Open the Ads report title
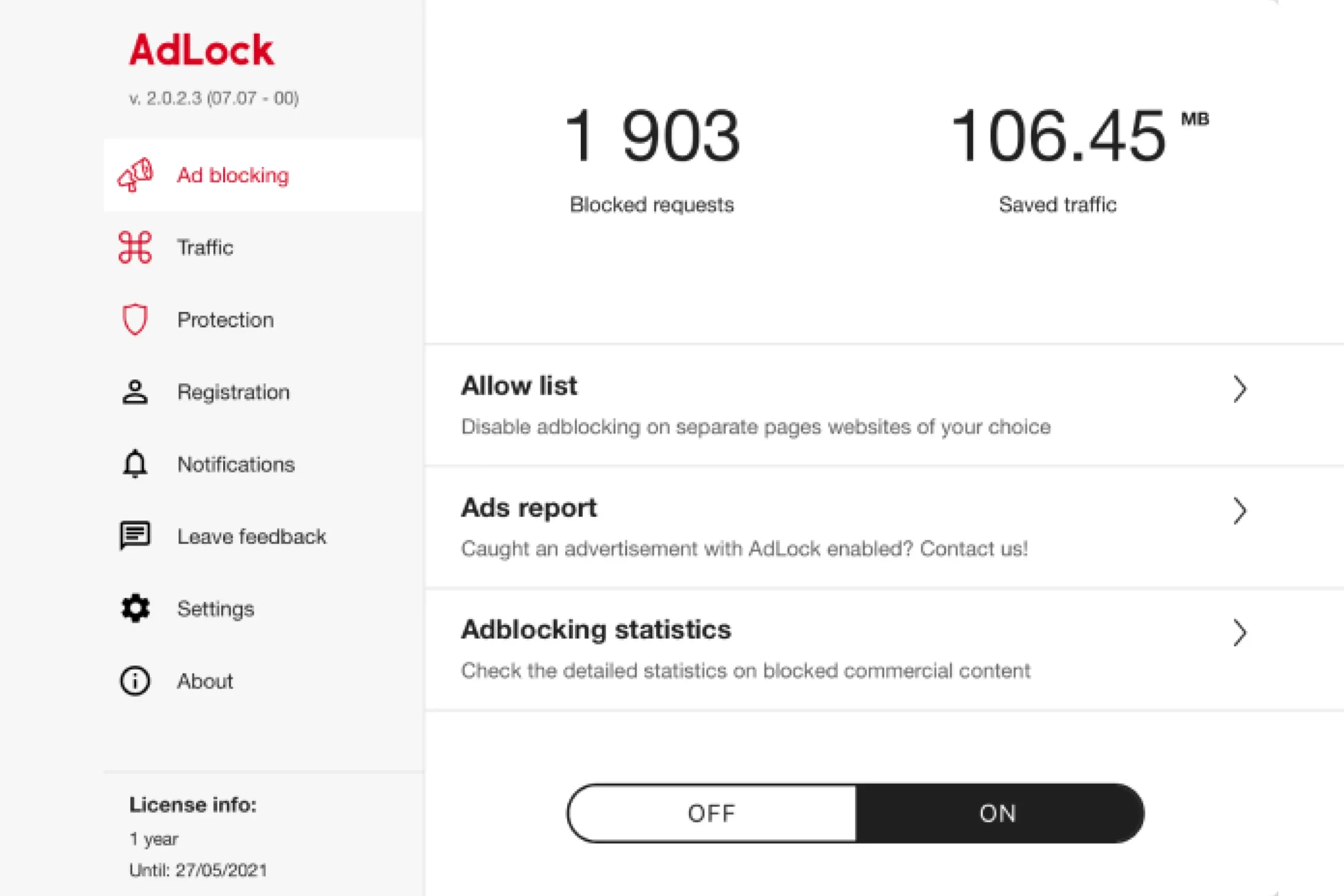The width and height of the screenshot is (1344, 896). (529, 508)
